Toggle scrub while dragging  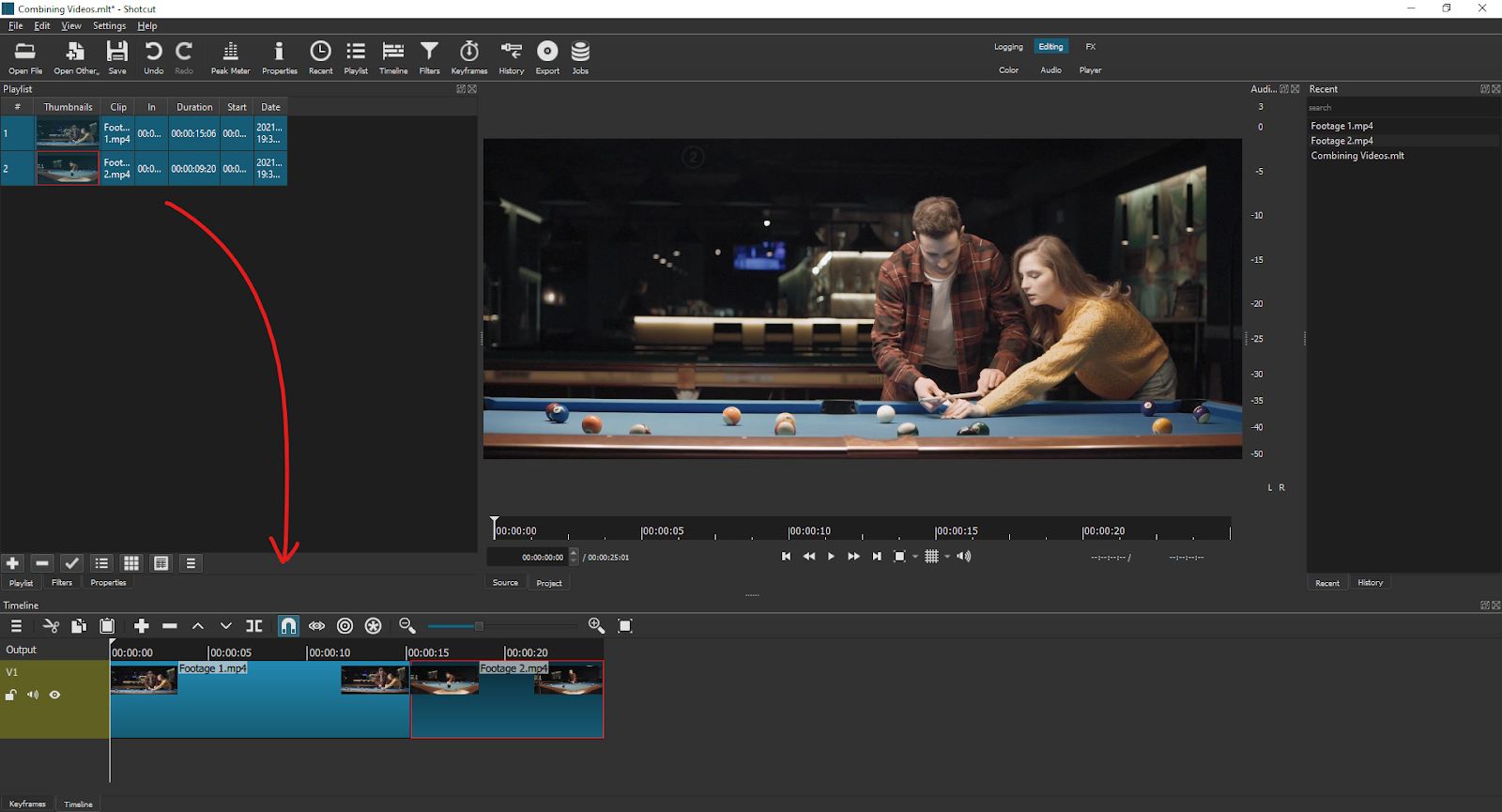[x=317, y=626]
